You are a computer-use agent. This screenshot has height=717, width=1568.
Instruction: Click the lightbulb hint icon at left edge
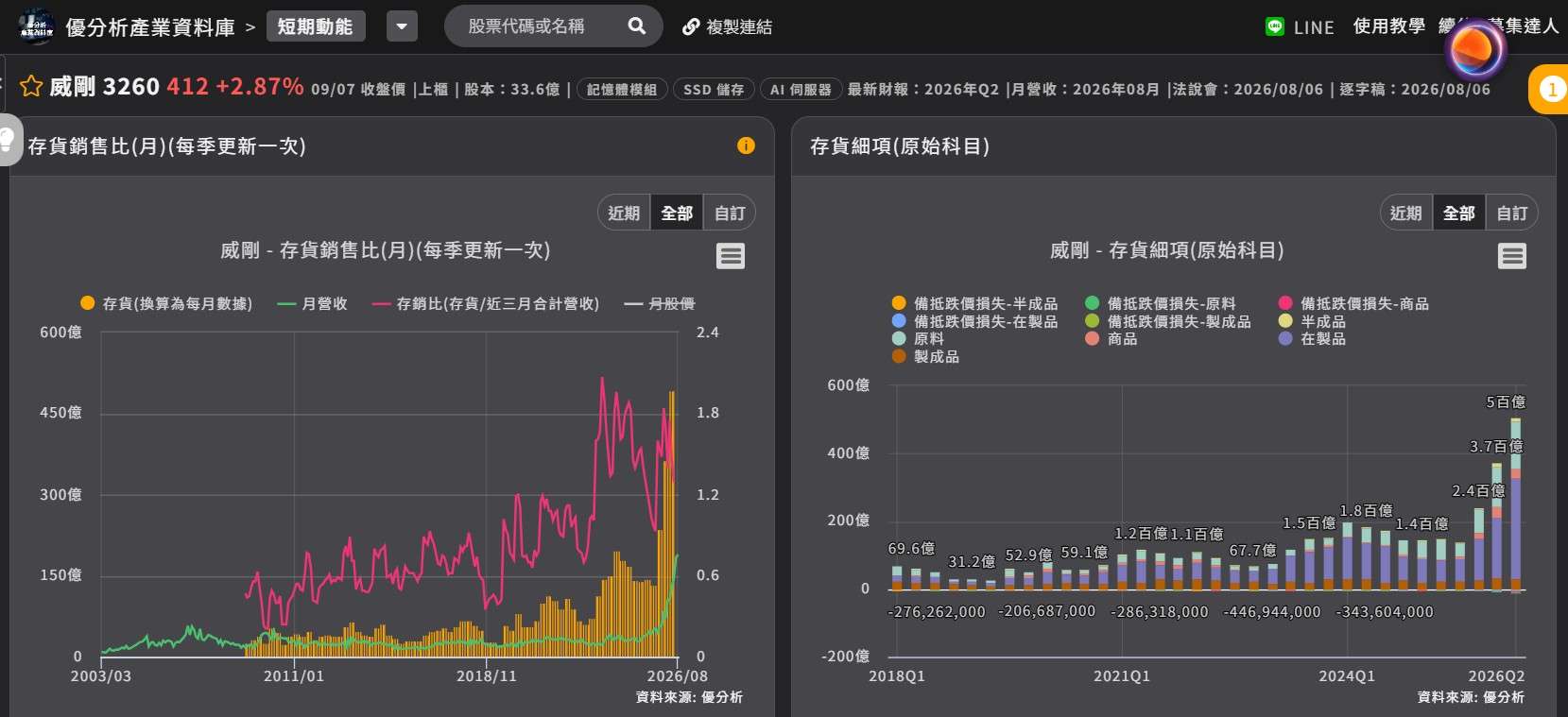coord(9,140)
